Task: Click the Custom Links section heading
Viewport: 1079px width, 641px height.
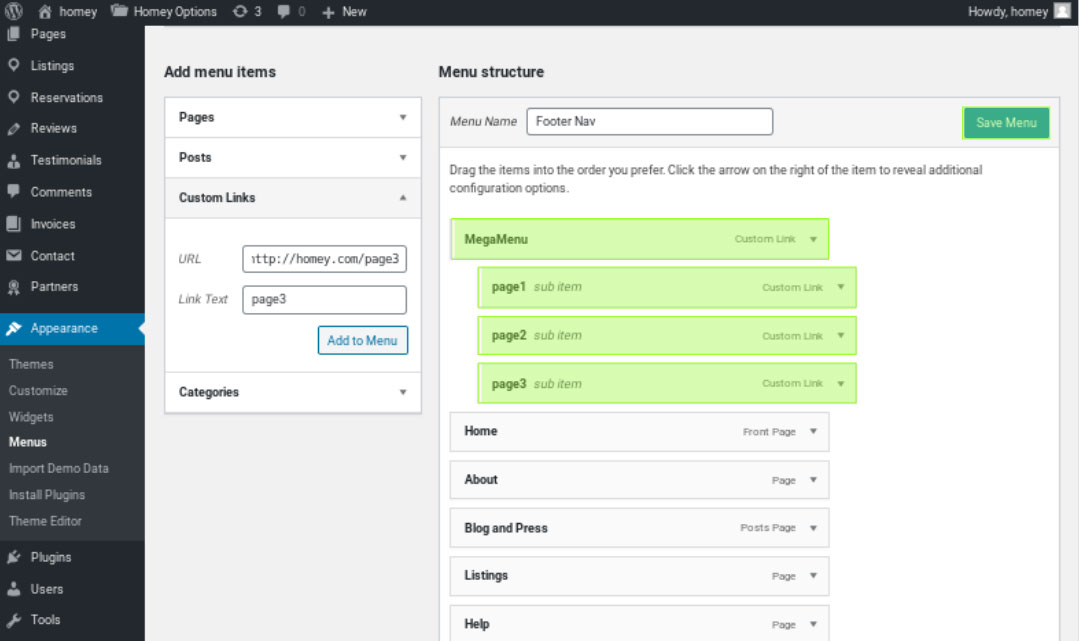Action: pyautogui.click(x=217, y=198)
